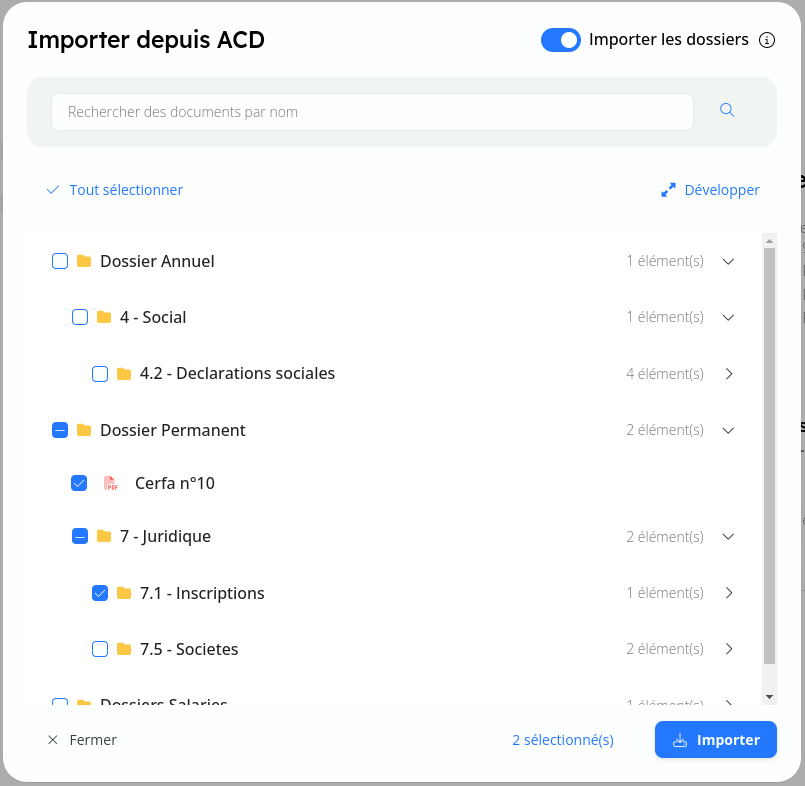805x786 pixels.
Task: Click the Cerfa n°10 PDF file icon
Action: click(110, 484)
